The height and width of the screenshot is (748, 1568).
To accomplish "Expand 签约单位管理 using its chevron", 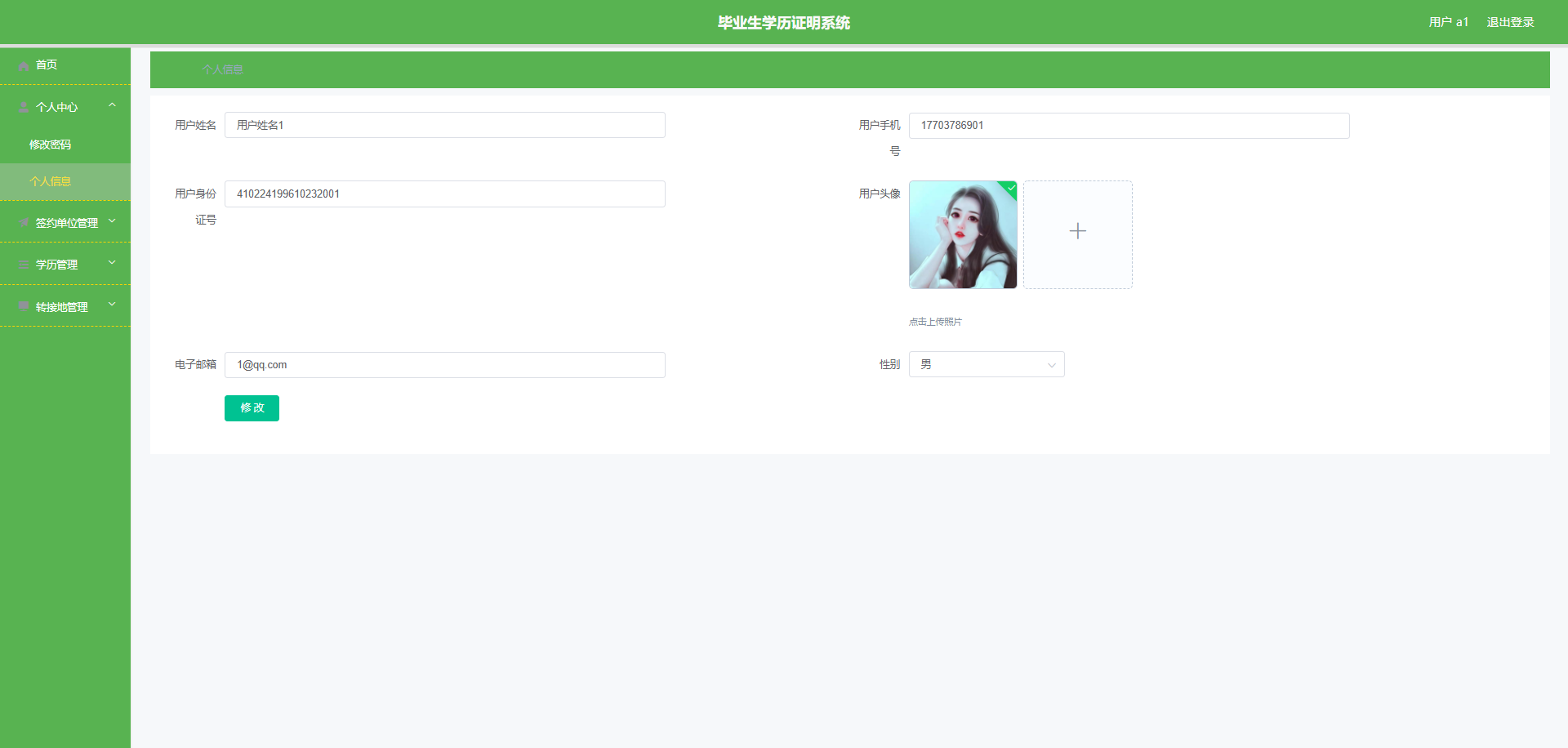I will [x=112, y=221].
